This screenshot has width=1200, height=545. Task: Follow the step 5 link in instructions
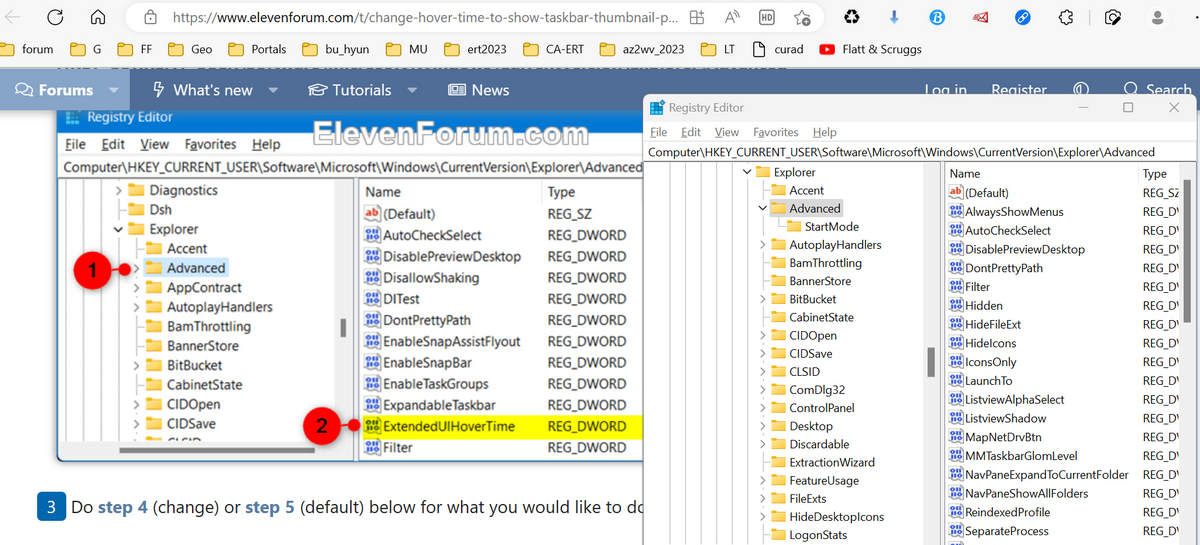pos(270,507)
